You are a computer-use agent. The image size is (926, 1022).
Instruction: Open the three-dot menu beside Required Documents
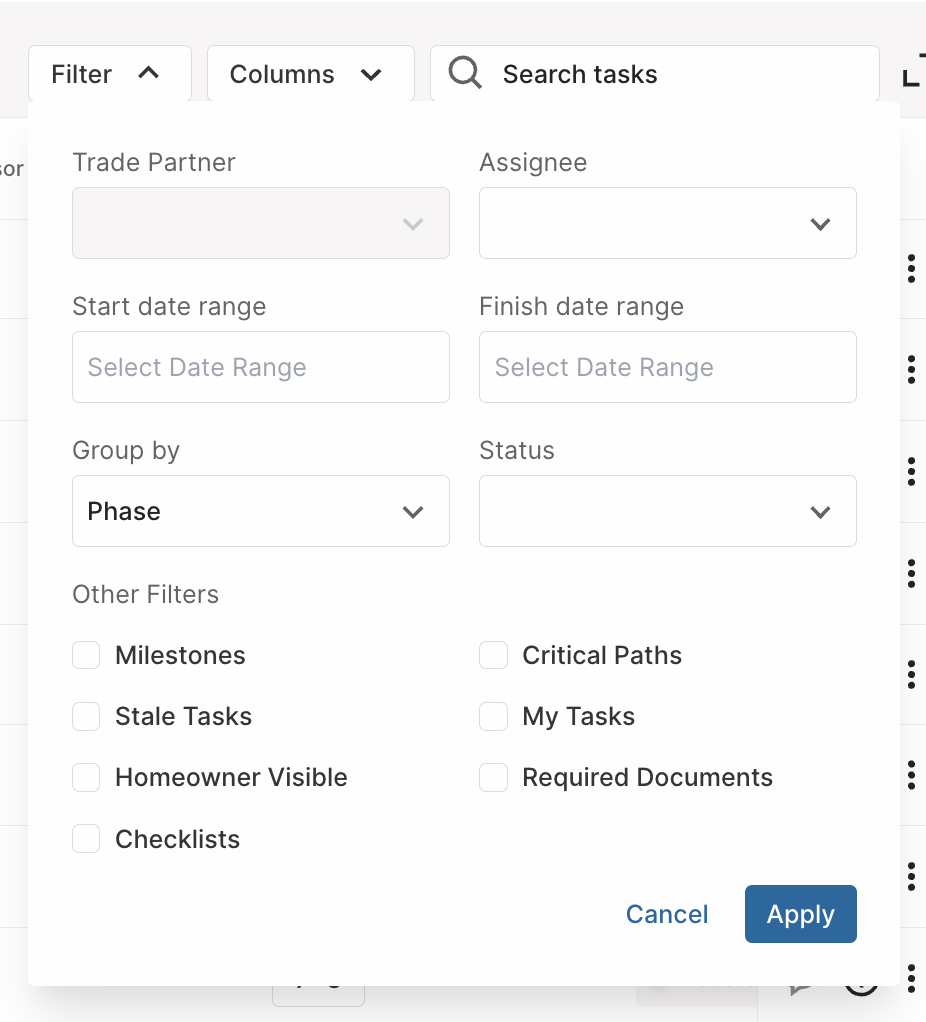click(x=911, y=776)
